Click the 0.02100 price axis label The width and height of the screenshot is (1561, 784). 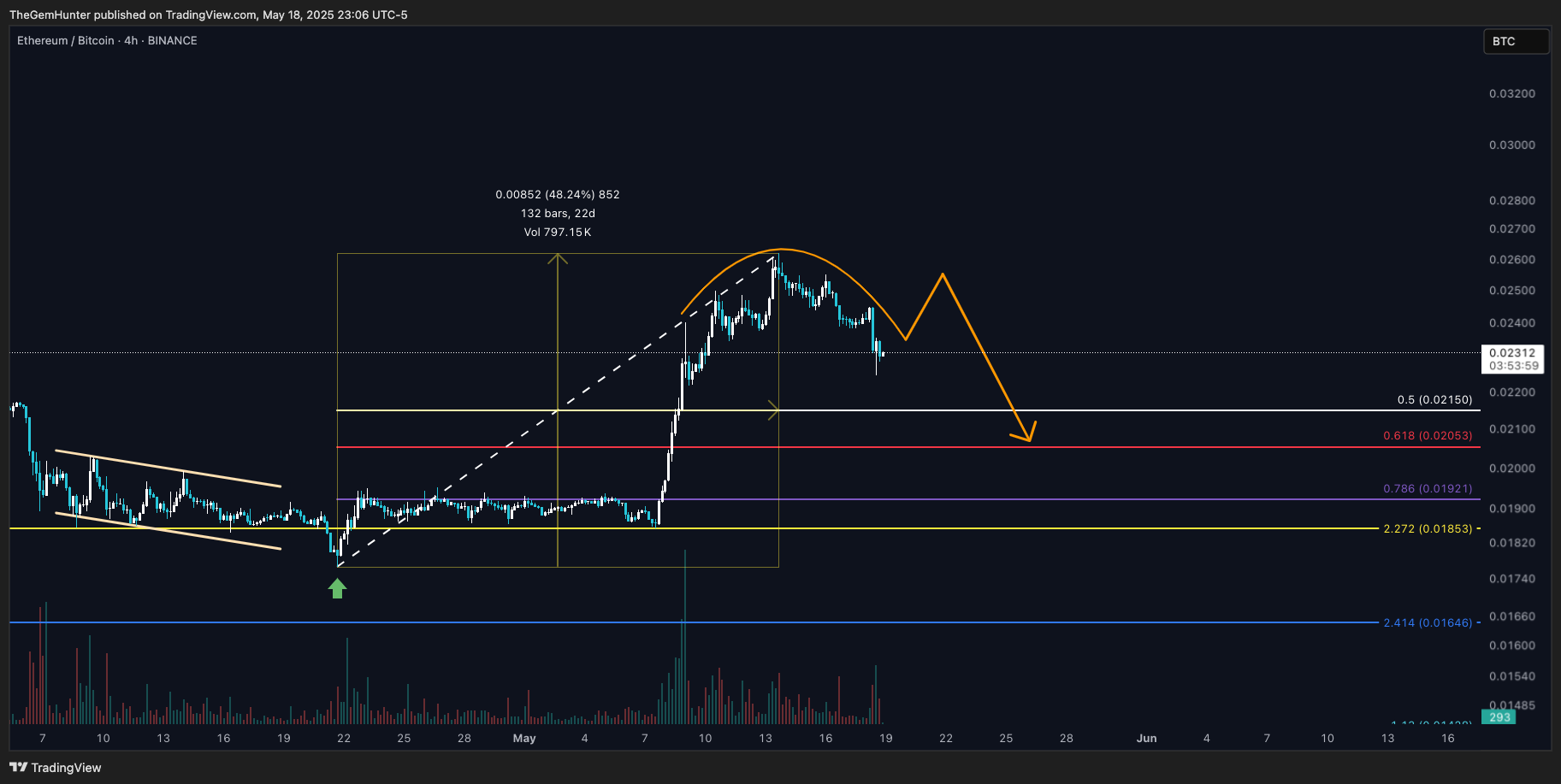1512,428
